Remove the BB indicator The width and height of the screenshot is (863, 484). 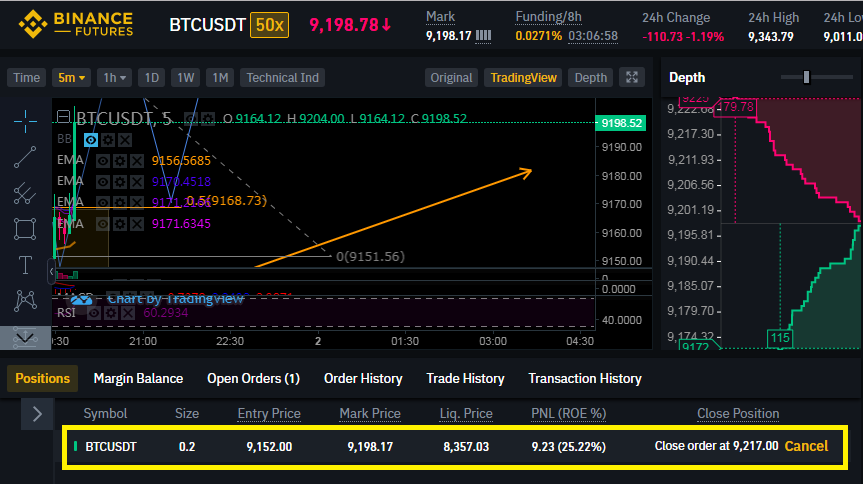125,140
